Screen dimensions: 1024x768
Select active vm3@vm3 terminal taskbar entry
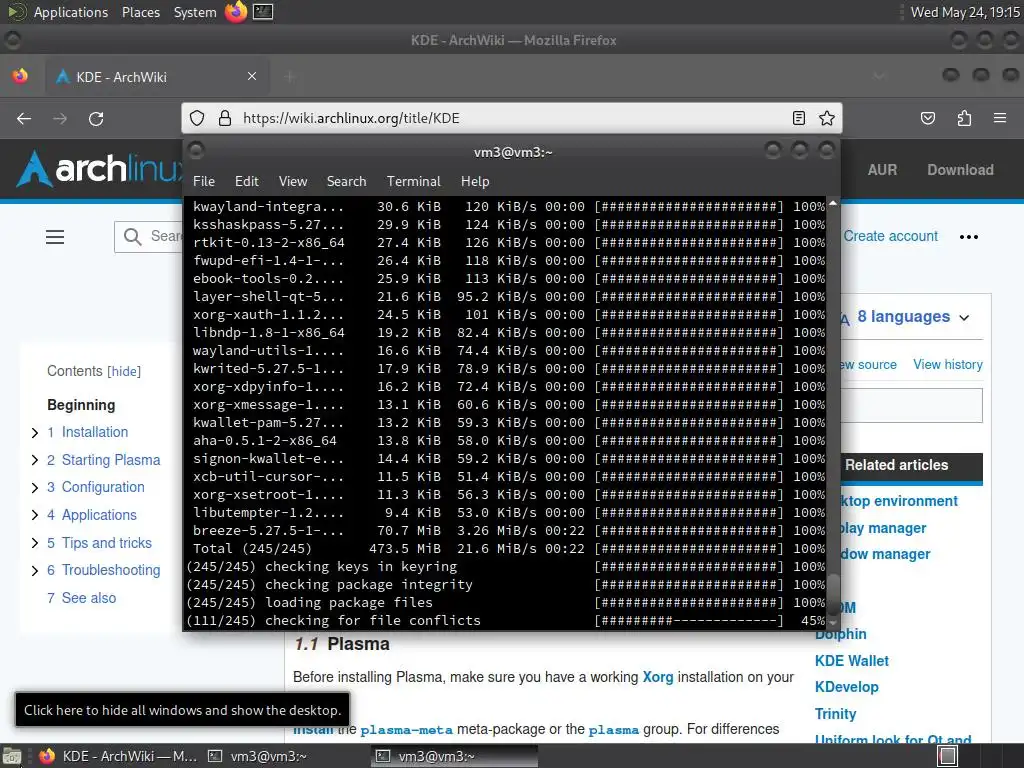[455, 756]
